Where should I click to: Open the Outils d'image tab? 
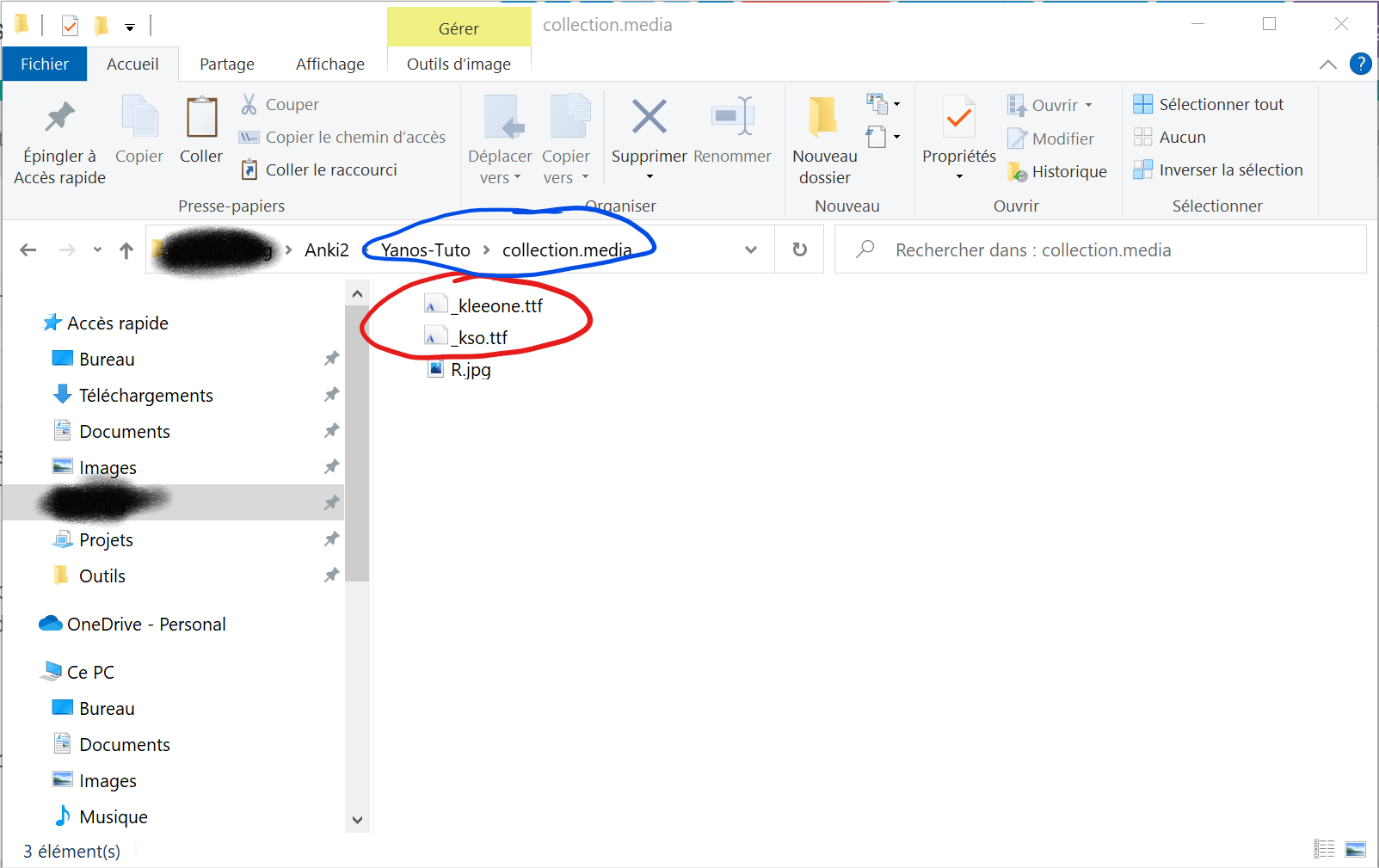click(459, 63)
